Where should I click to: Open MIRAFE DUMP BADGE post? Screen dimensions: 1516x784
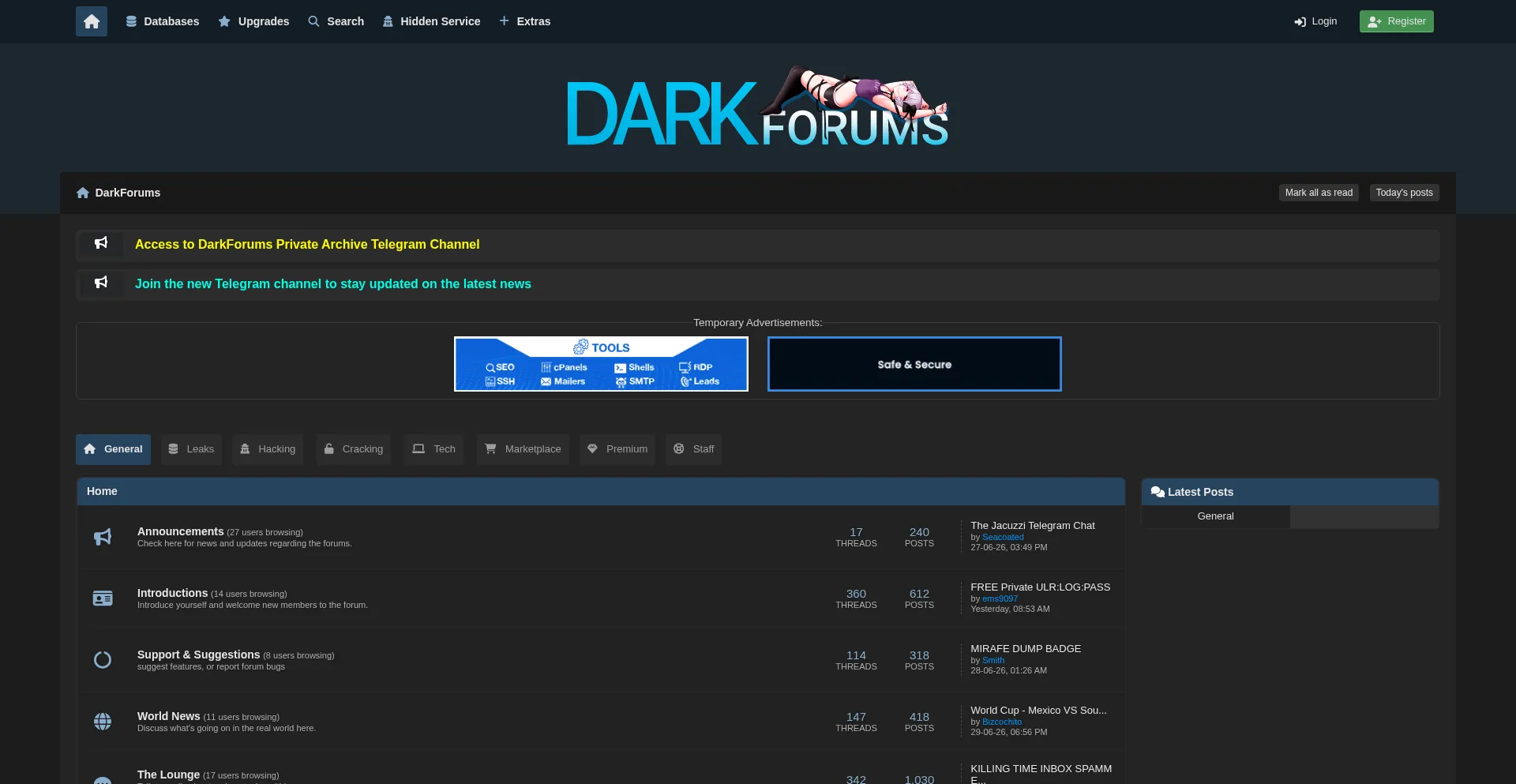1026,648
